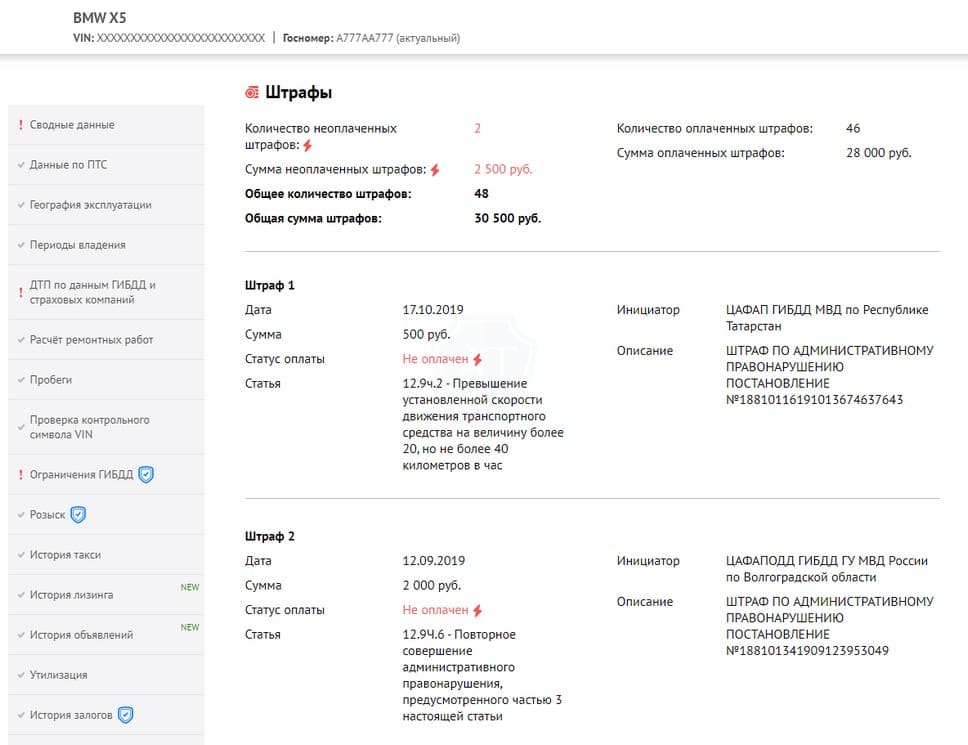Open Данные по ПТС in the sidebar

coord(106,165)
